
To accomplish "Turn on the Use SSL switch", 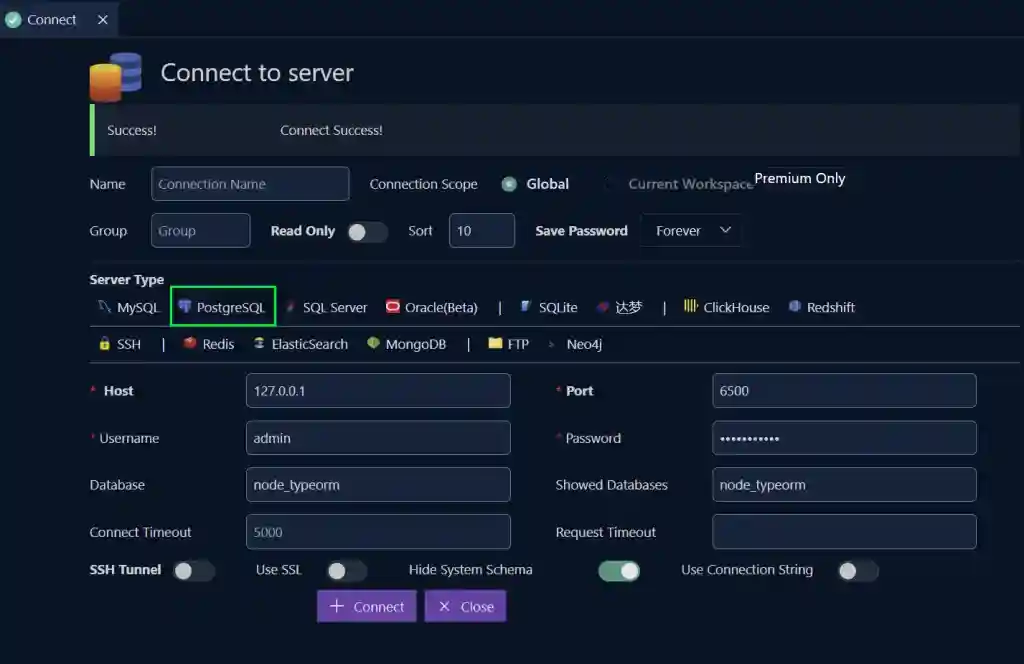I will point(346,570).
